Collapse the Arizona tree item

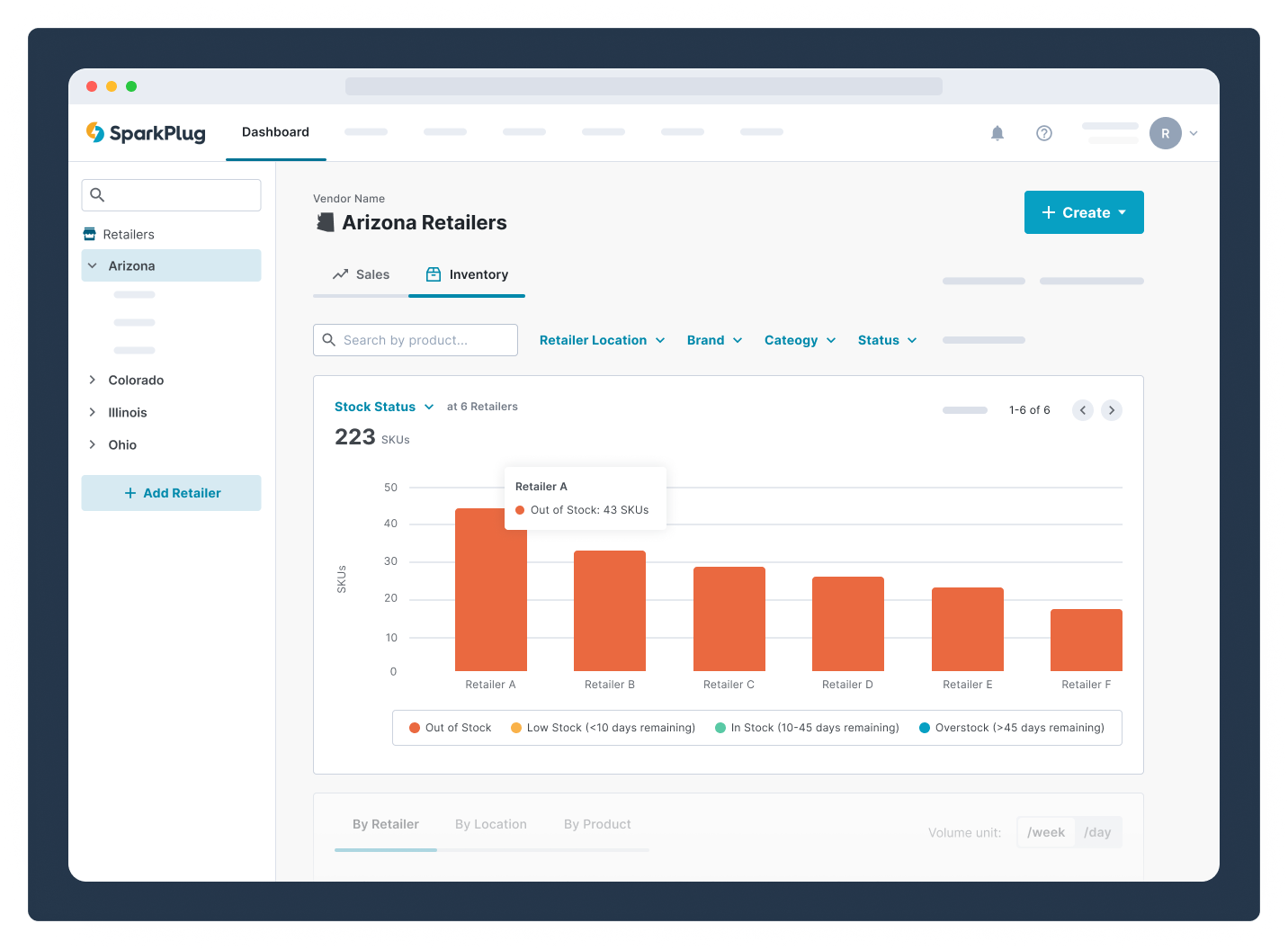(x=92, y=265)
